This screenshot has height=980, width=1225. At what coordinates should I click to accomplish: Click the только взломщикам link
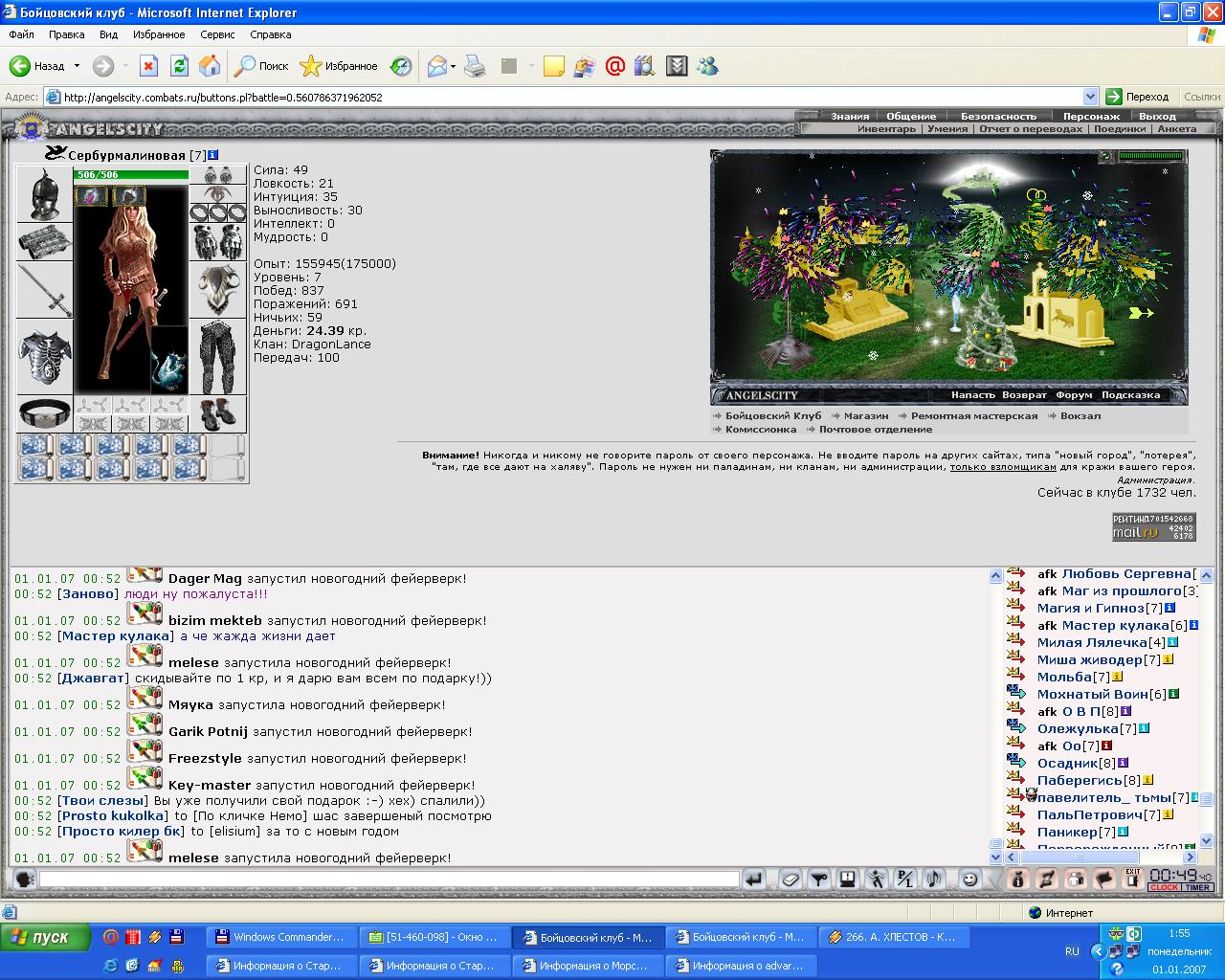tap(1003, 467)
